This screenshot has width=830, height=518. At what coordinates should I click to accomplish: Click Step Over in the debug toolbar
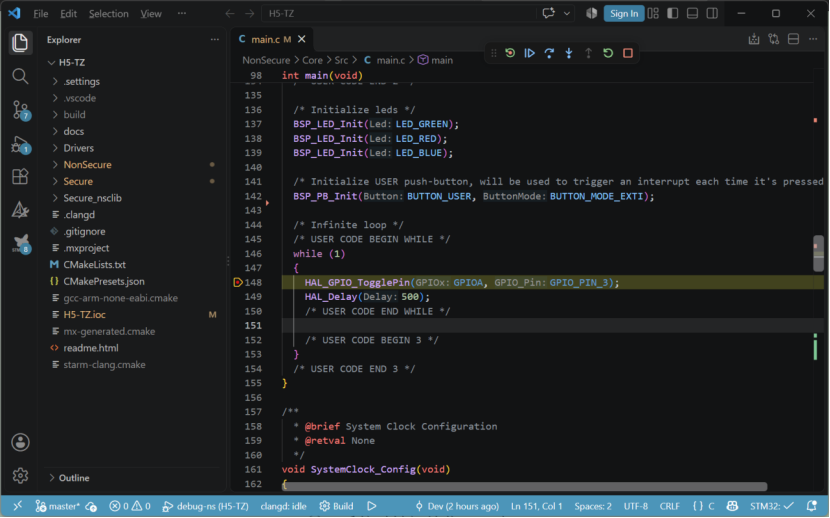click(549, 53)
